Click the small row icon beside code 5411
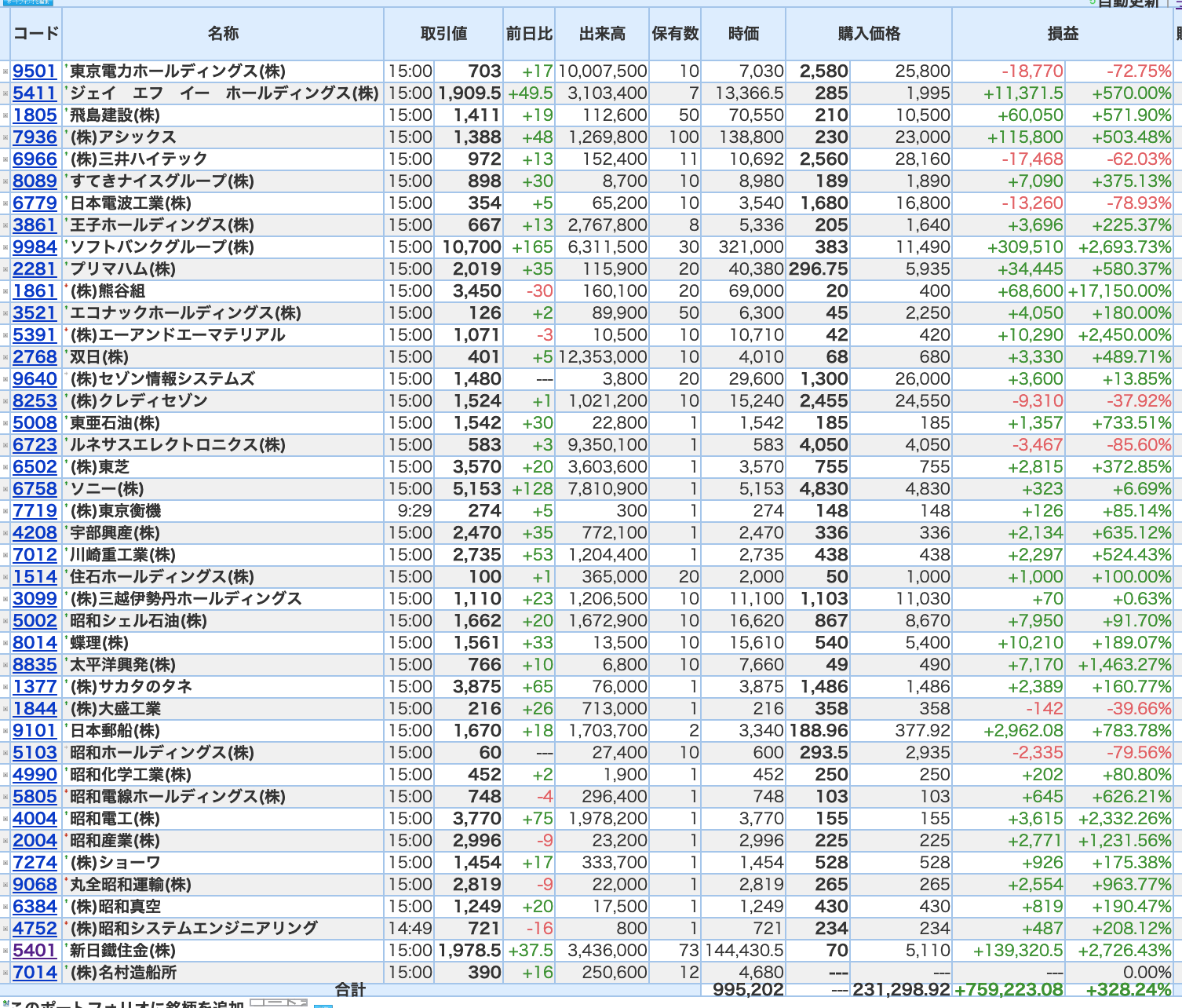1182x1008 pixels. [5, 93]
